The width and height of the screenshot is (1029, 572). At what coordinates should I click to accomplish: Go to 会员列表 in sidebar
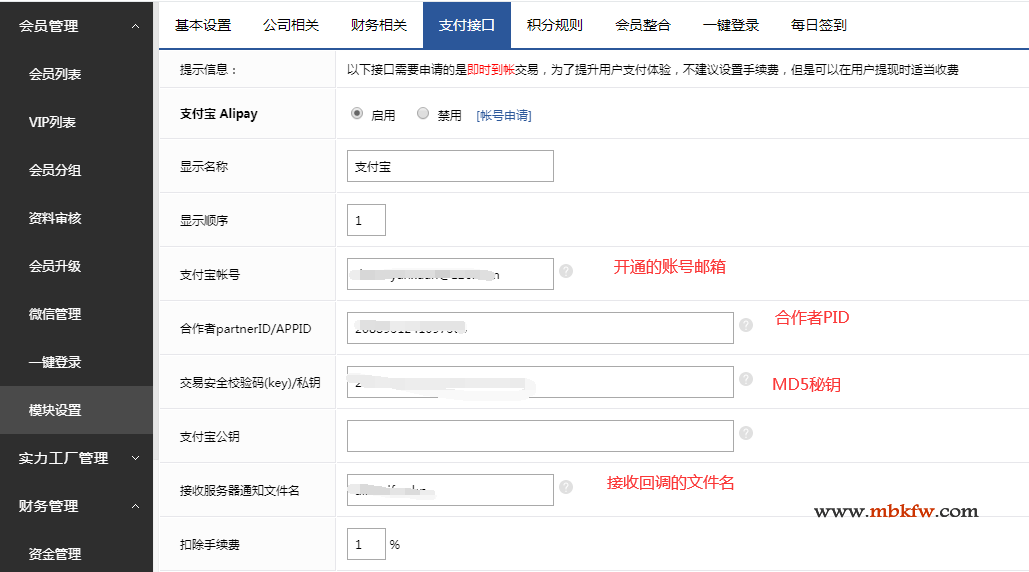(55, 74)
